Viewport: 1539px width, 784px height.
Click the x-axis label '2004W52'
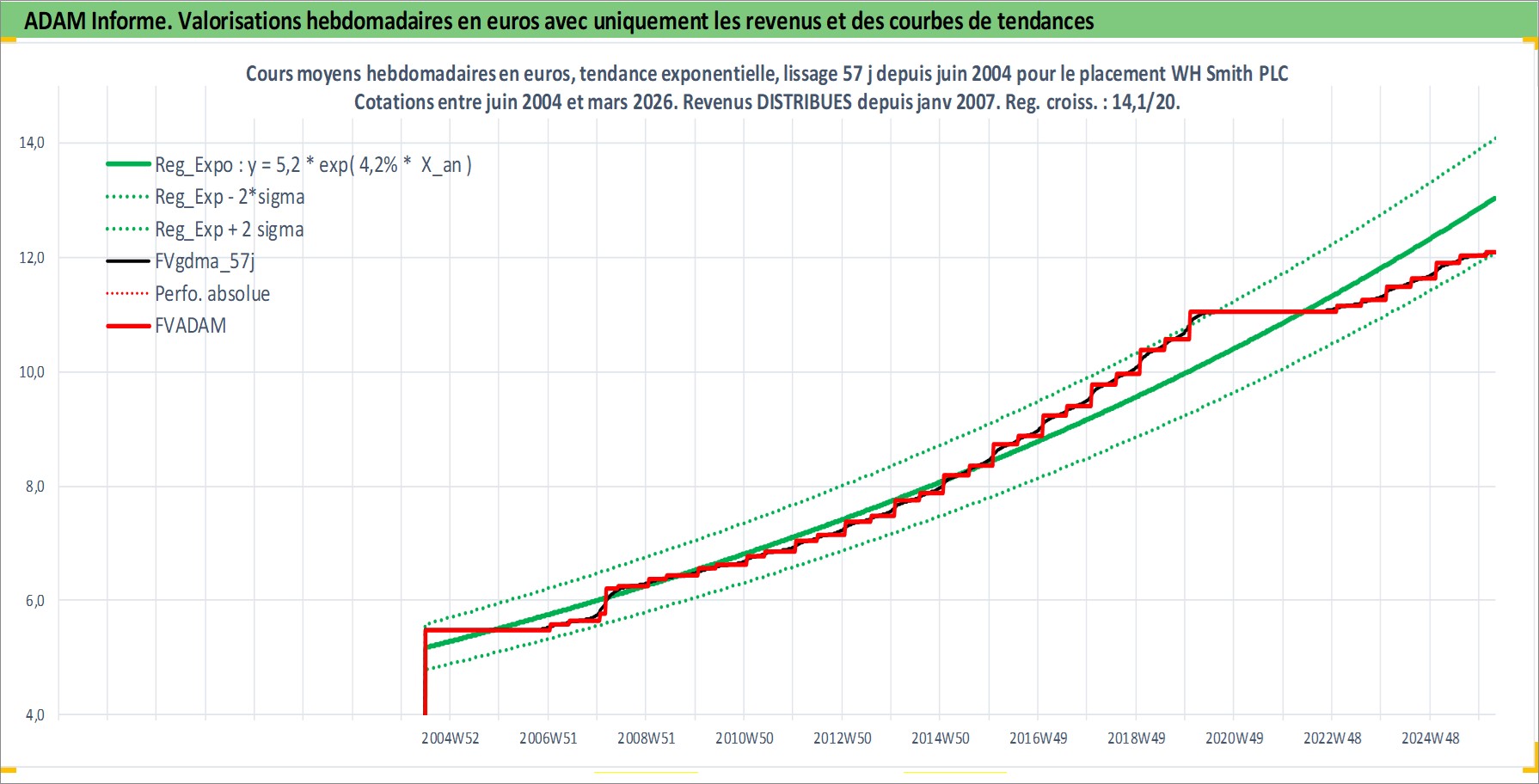point(450,738)
